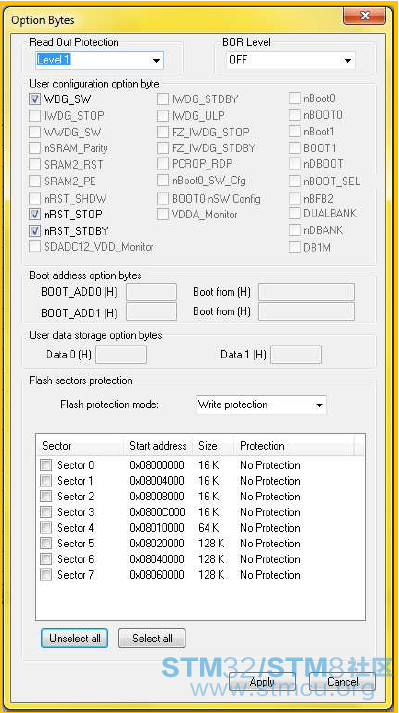Close the Option Bytes window

364,17
